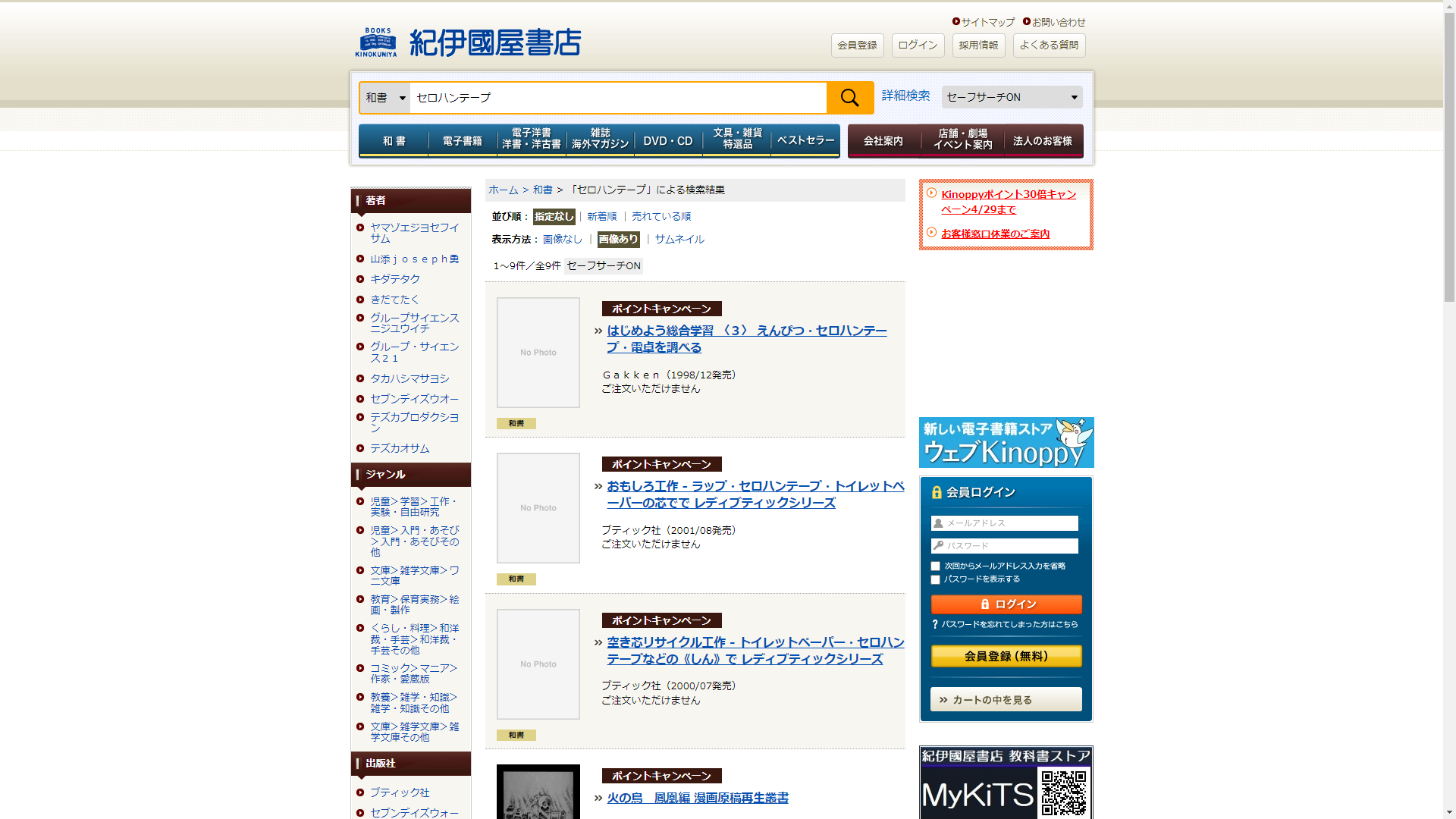The image size is (1456, 819).
Task: Click bullet icon beside サイトマップ link
Action: [955, 21]
